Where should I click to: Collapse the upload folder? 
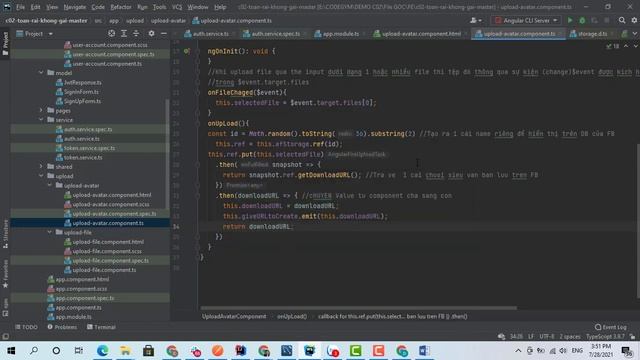[x=41, y=176]
